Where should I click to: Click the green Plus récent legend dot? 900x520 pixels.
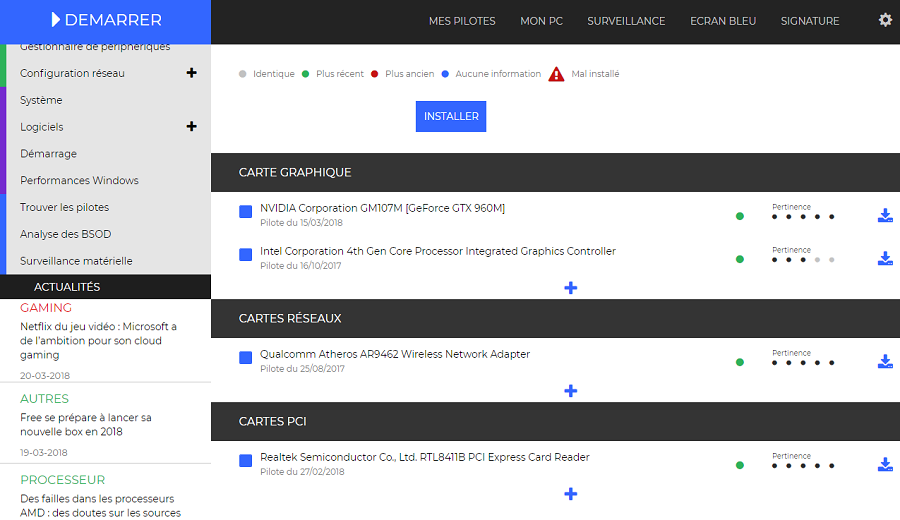click(x=305, y=74)
